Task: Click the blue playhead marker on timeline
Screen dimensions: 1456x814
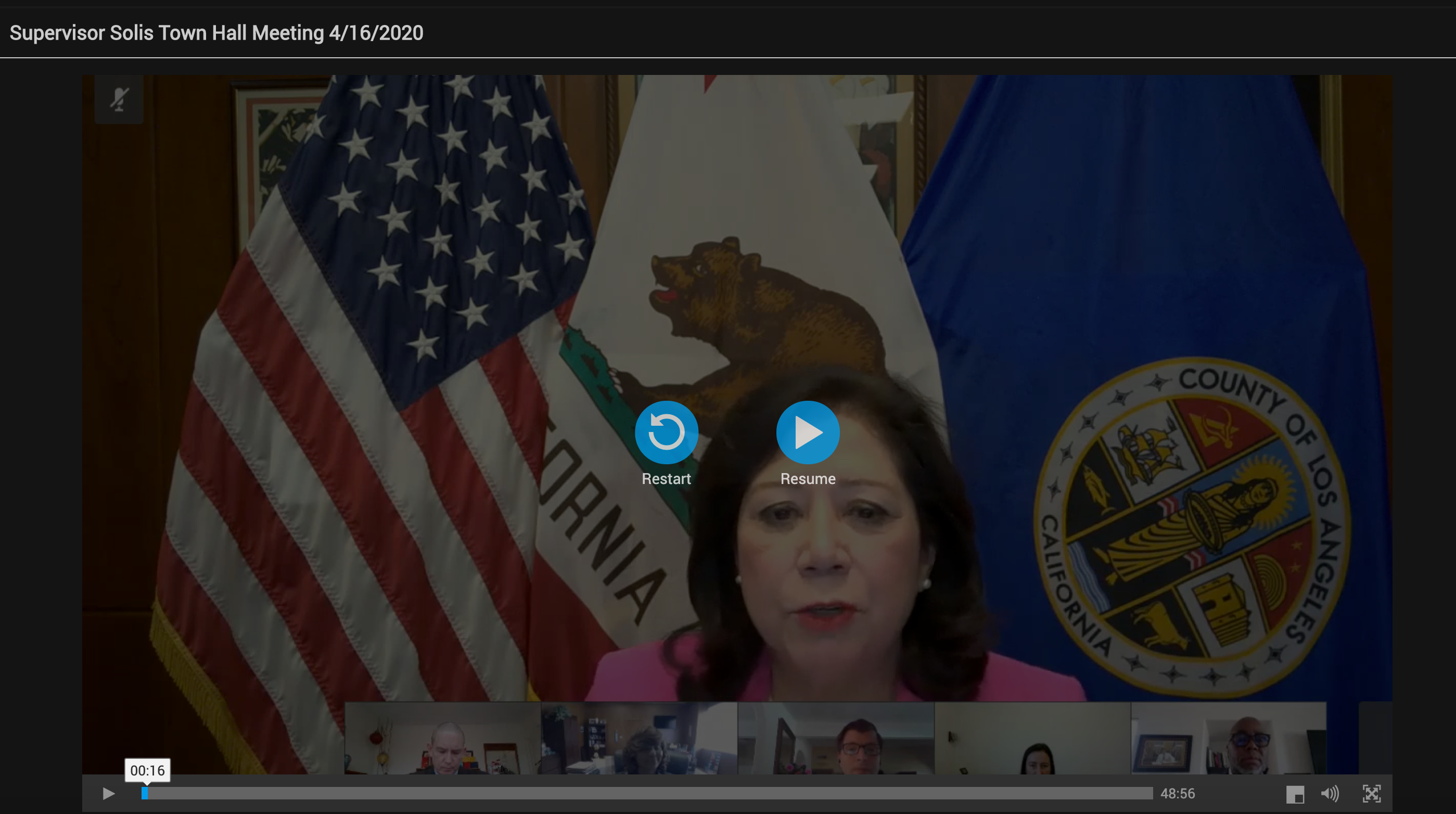Action: pyautogui.click(x=145, y=794)
